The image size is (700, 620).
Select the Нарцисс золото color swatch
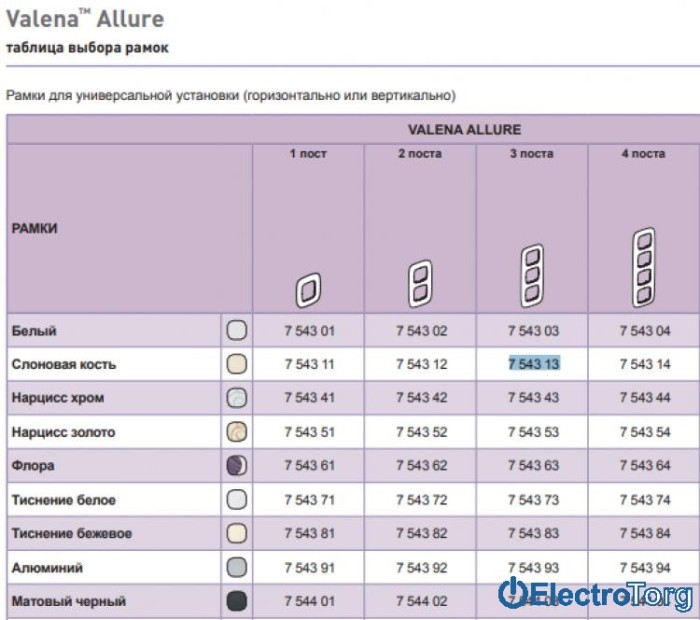pyautogui.click(x=237, y=432)
